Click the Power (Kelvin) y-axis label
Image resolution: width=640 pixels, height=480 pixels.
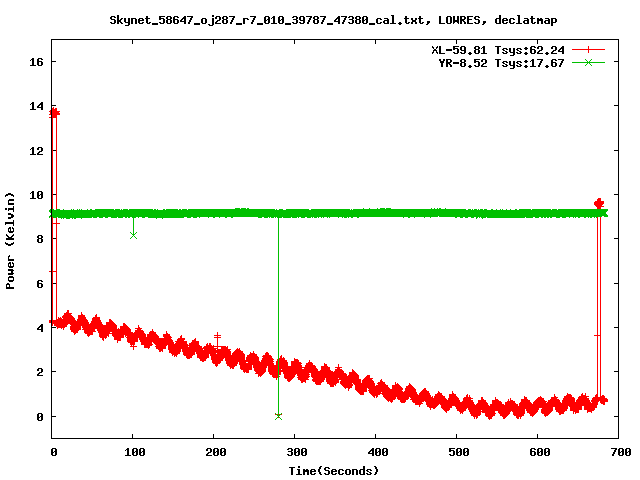tap(10, 241)
